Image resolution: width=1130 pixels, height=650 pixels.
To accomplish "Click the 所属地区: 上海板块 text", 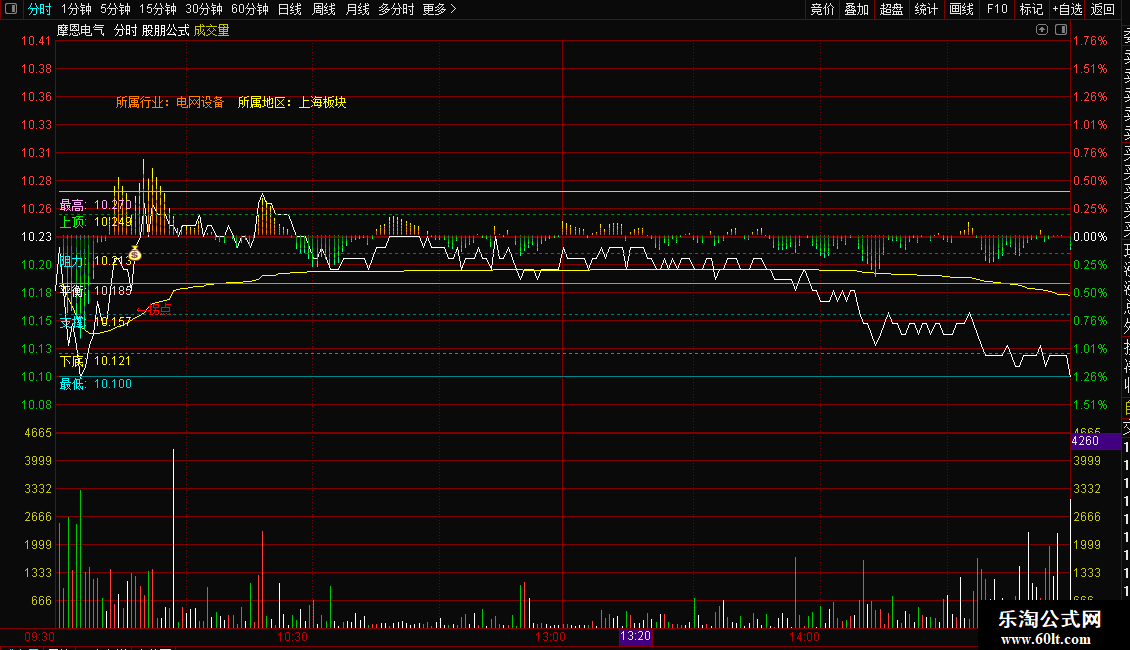I will click(292, 102).
